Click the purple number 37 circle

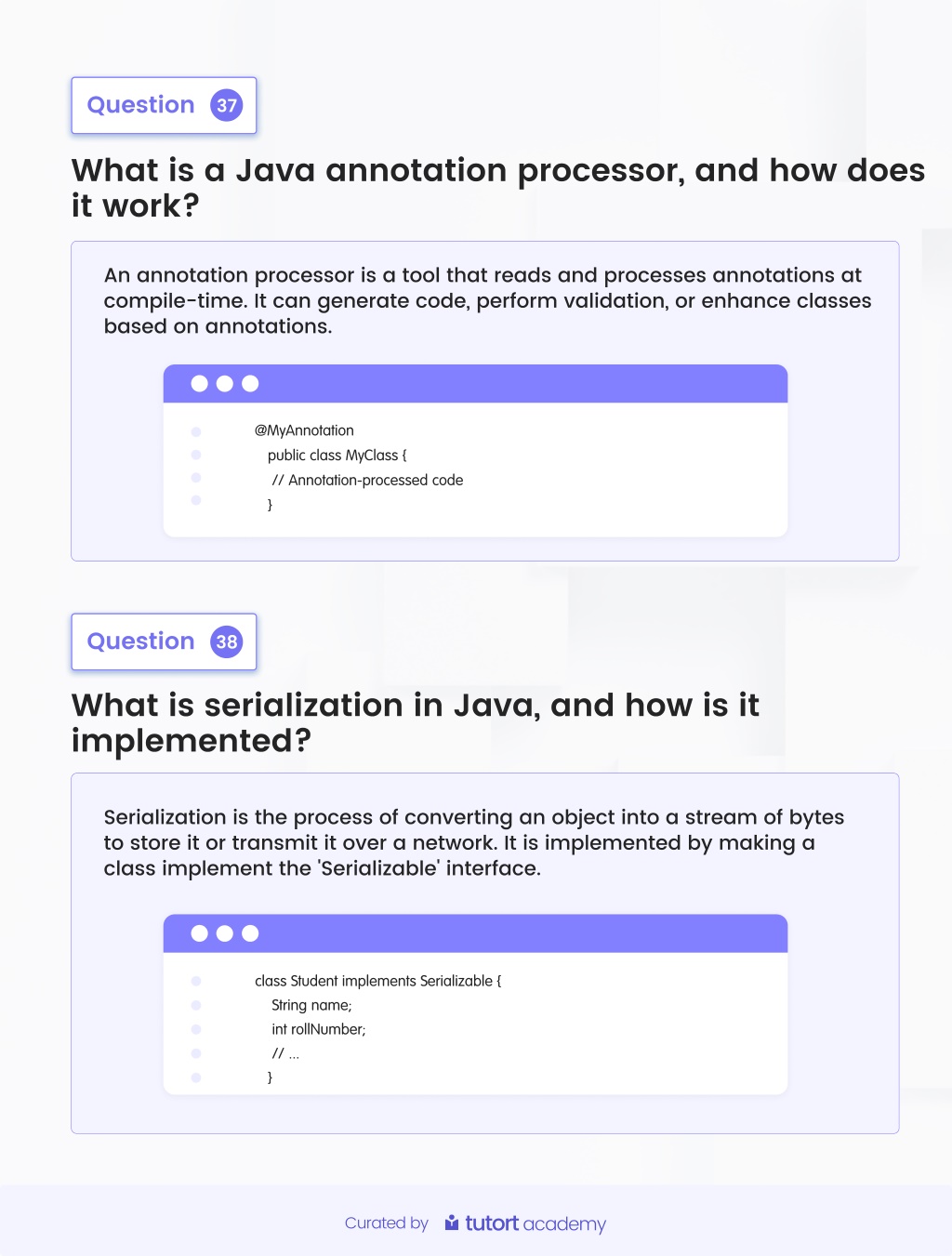pyautogui.click(x=227, y=105)
